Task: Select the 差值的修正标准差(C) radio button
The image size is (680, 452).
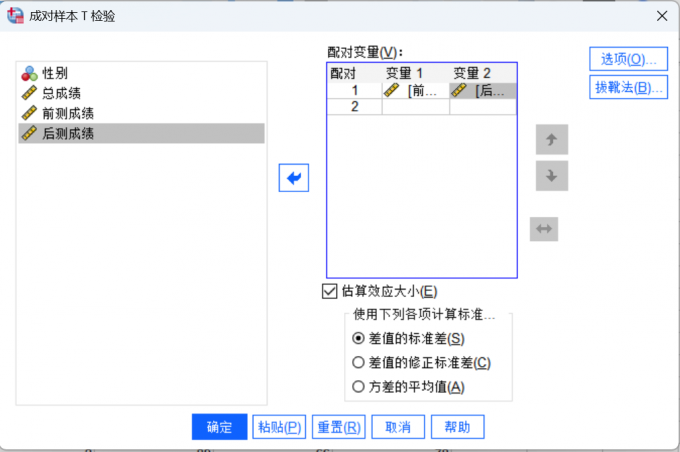Action: tap(358, 362)
